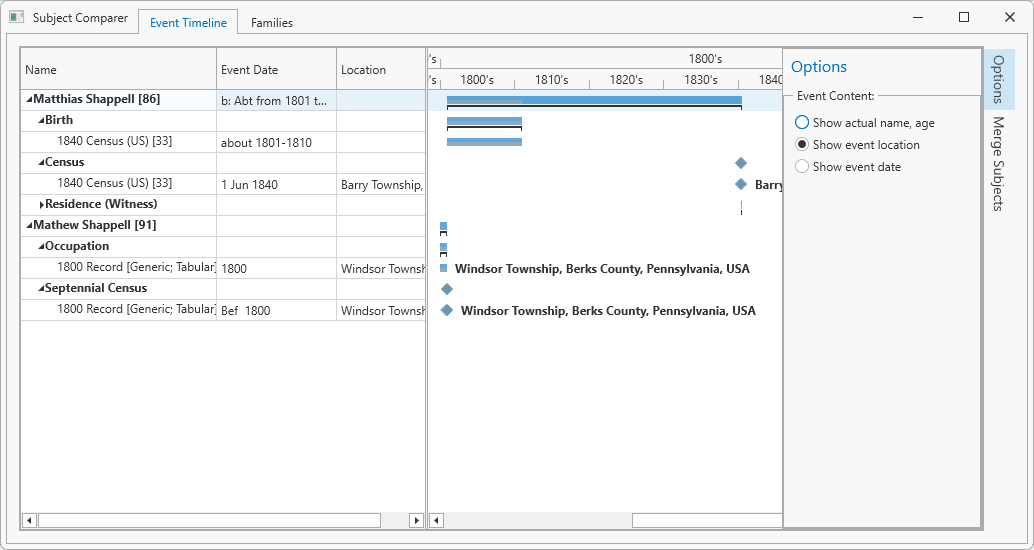This screenshot has width=1034, height=550.
Task: Click the Name column header
Action: tap(118, 70)
